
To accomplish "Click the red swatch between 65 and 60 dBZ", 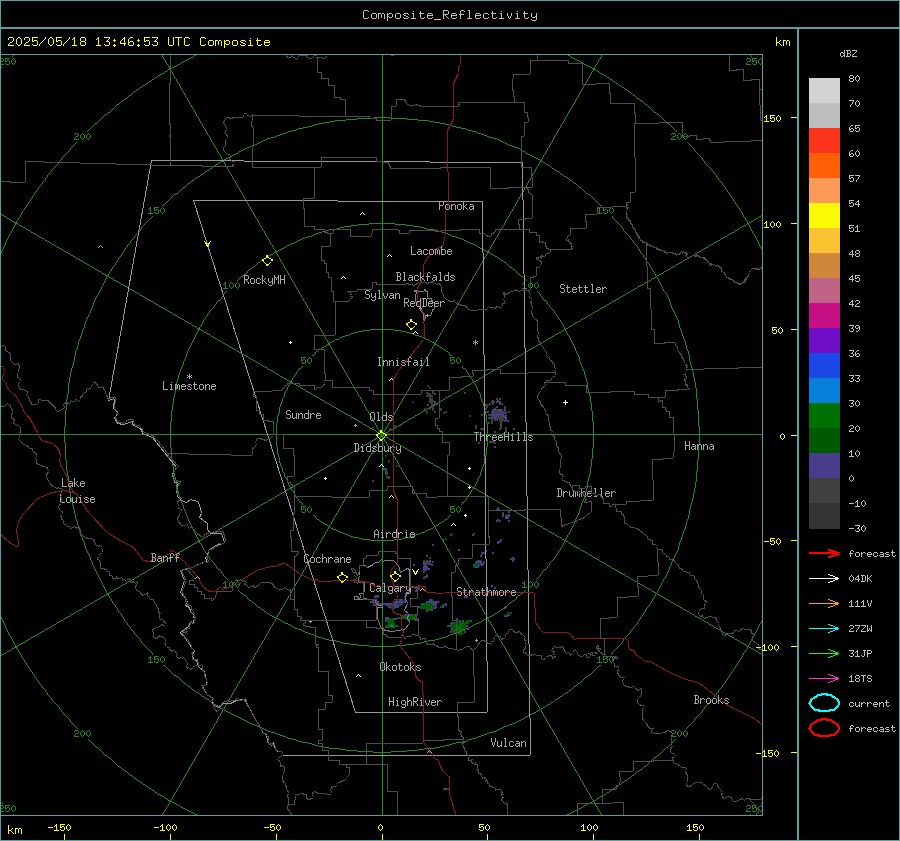I will (x=824, y=140).
